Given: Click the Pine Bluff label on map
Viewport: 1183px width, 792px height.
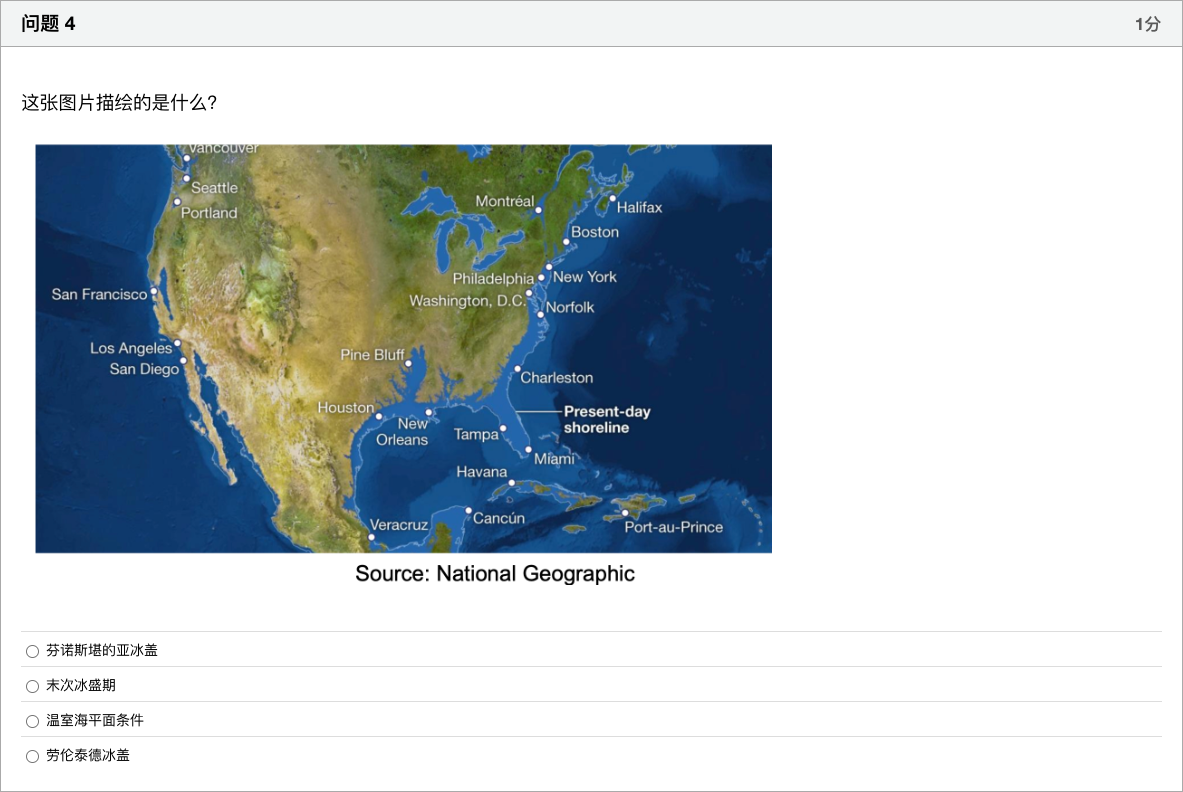Looking at the screenshot, I should click(373, 355).
